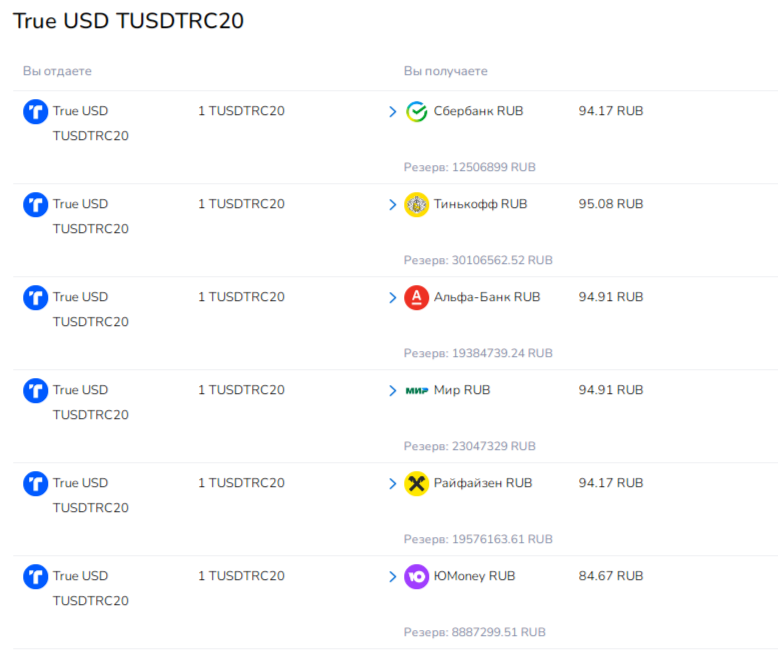This screenshot has height=651, width=778.
Task: Click 1 TUSDTRC20 amount in Мир row
Action: [x=241, y=390]
